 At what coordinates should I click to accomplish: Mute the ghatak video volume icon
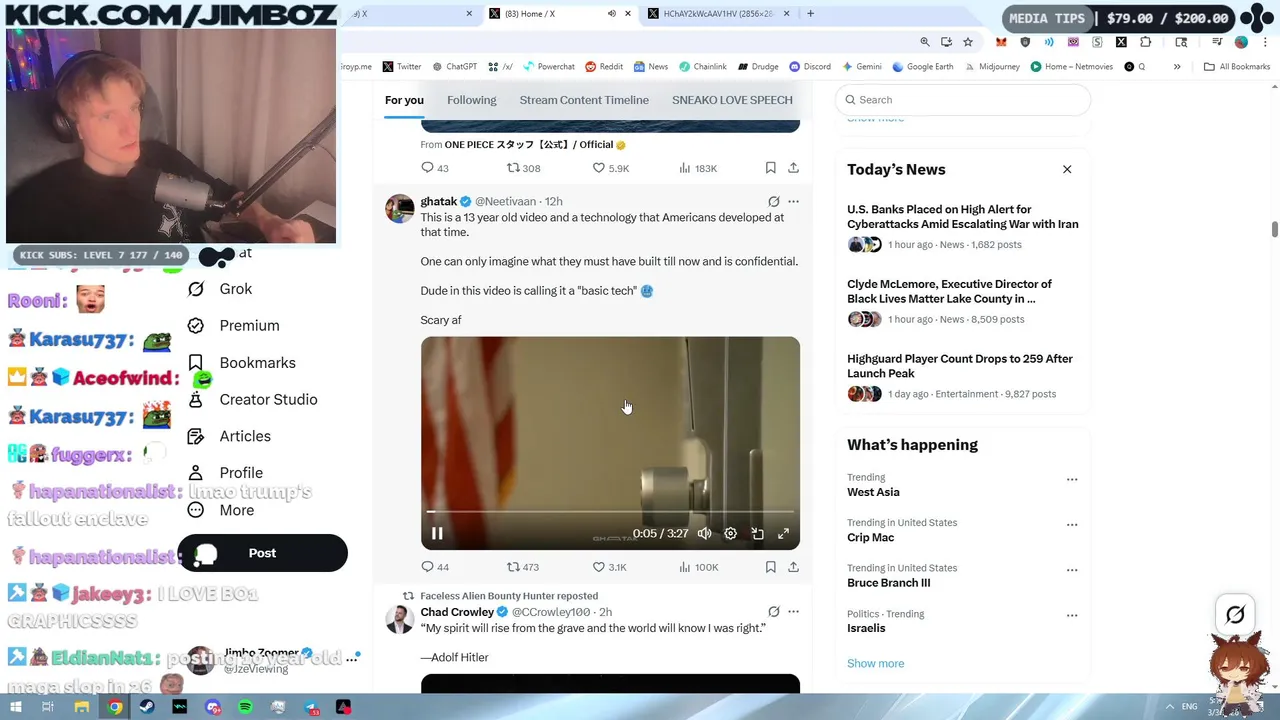704,534
